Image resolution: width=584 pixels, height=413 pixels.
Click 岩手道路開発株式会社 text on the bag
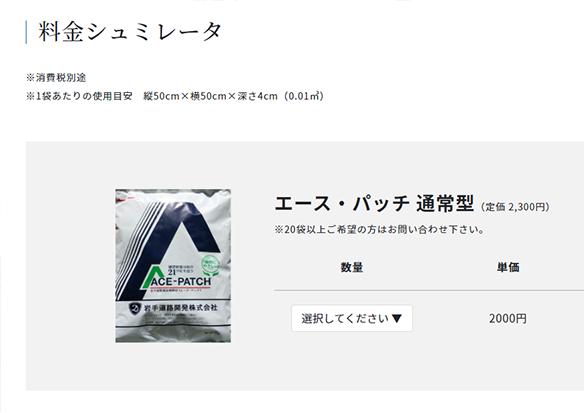coord(181,308)
